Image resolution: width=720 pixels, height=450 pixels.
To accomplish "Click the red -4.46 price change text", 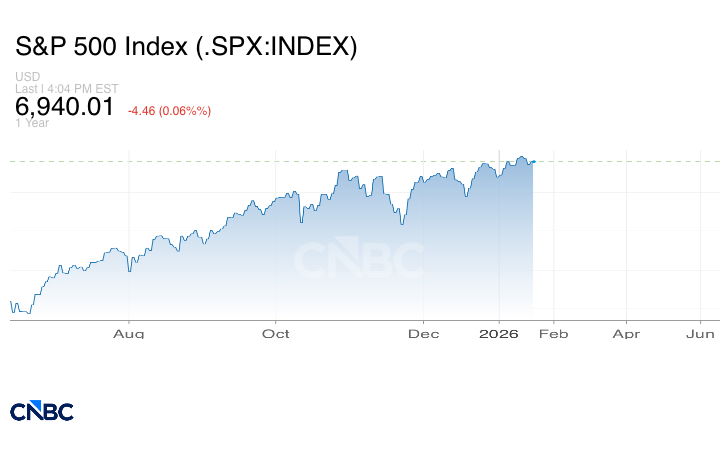I will [168, 110].
